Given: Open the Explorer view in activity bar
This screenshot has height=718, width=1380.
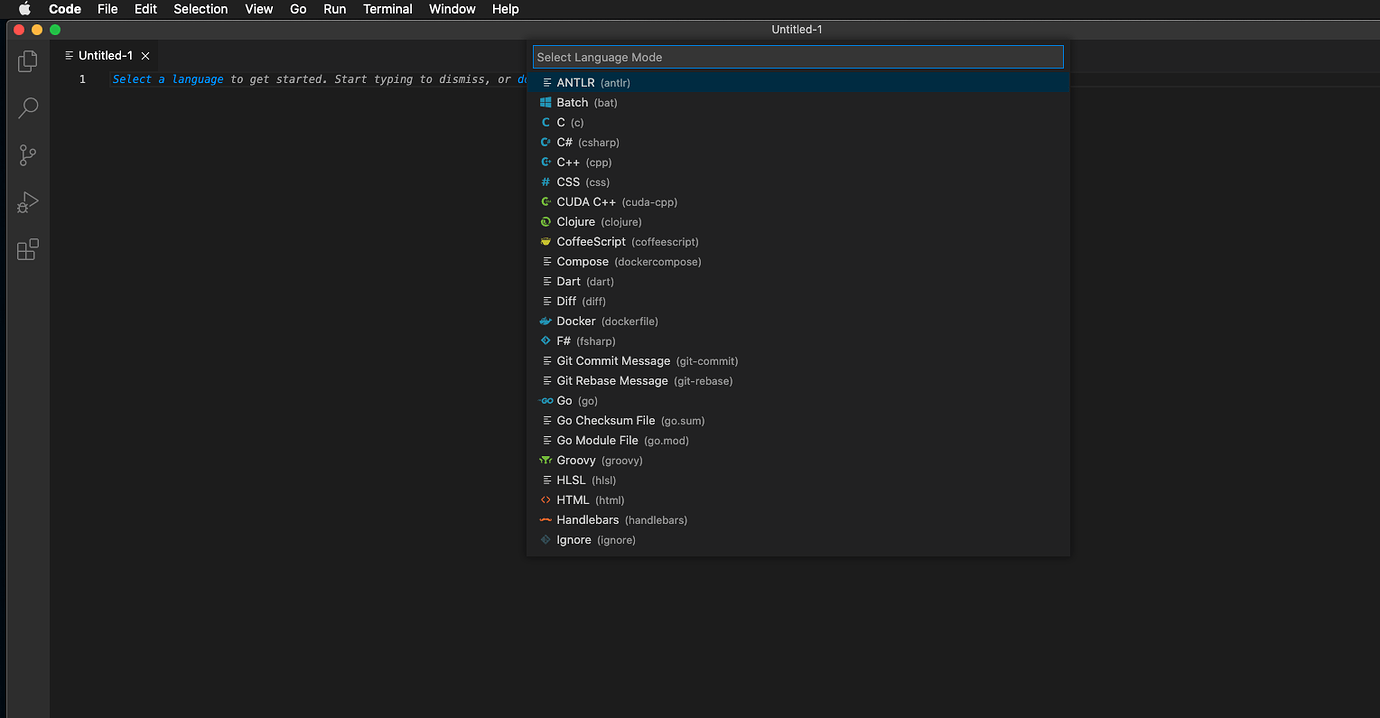Looking at the screenshot, I should [x=28, y=62].
